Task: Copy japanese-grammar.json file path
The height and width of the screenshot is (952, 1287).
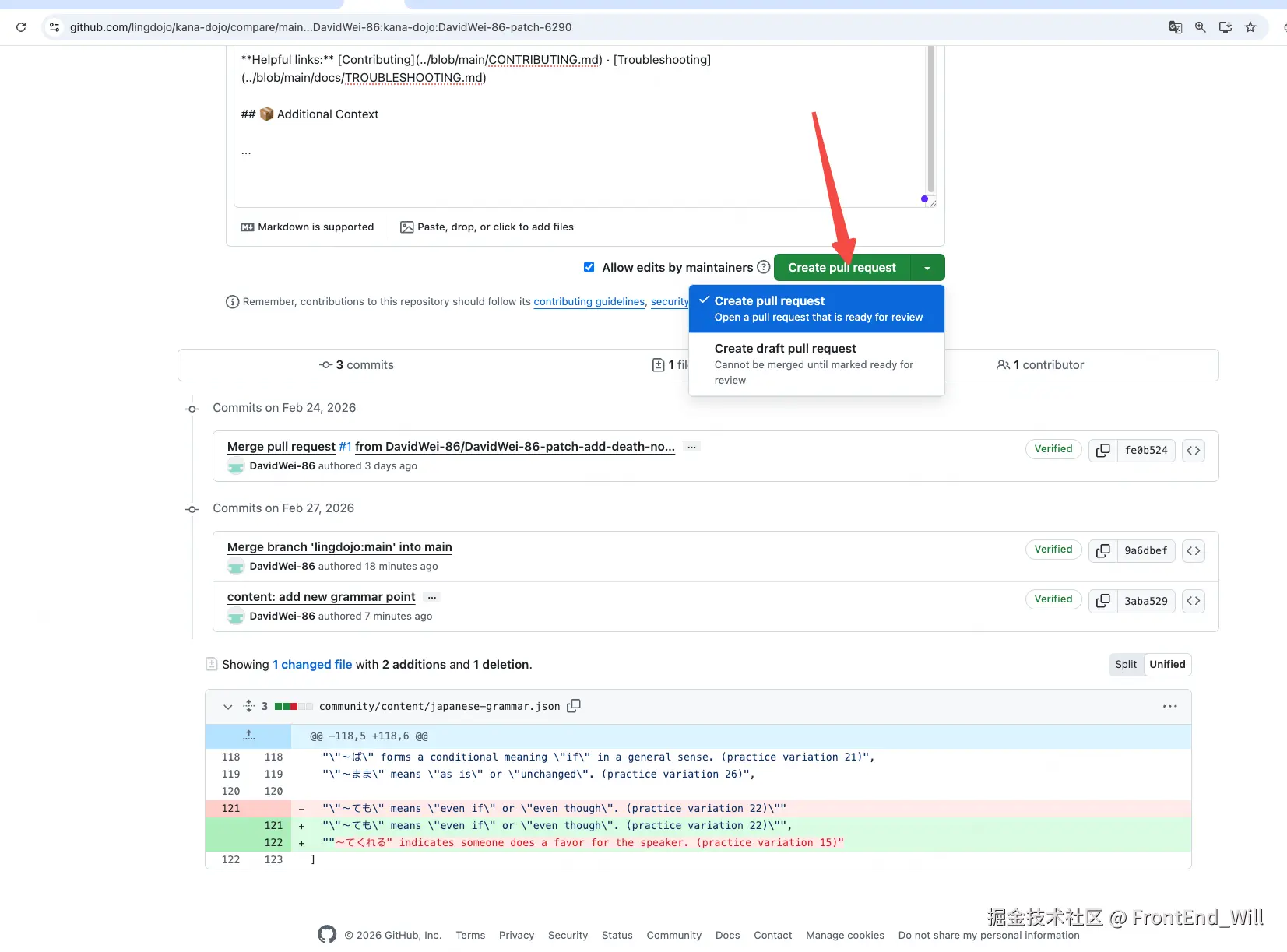Action: (x=574, y=706)
